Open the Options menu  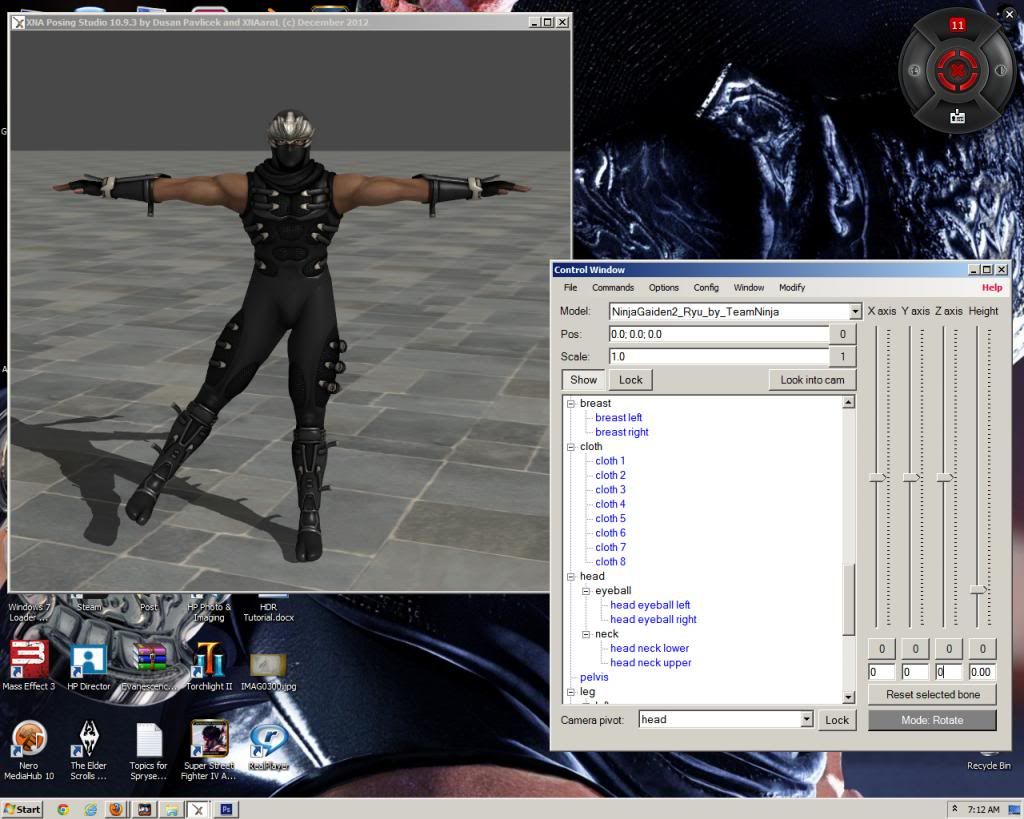pos(664,287)
